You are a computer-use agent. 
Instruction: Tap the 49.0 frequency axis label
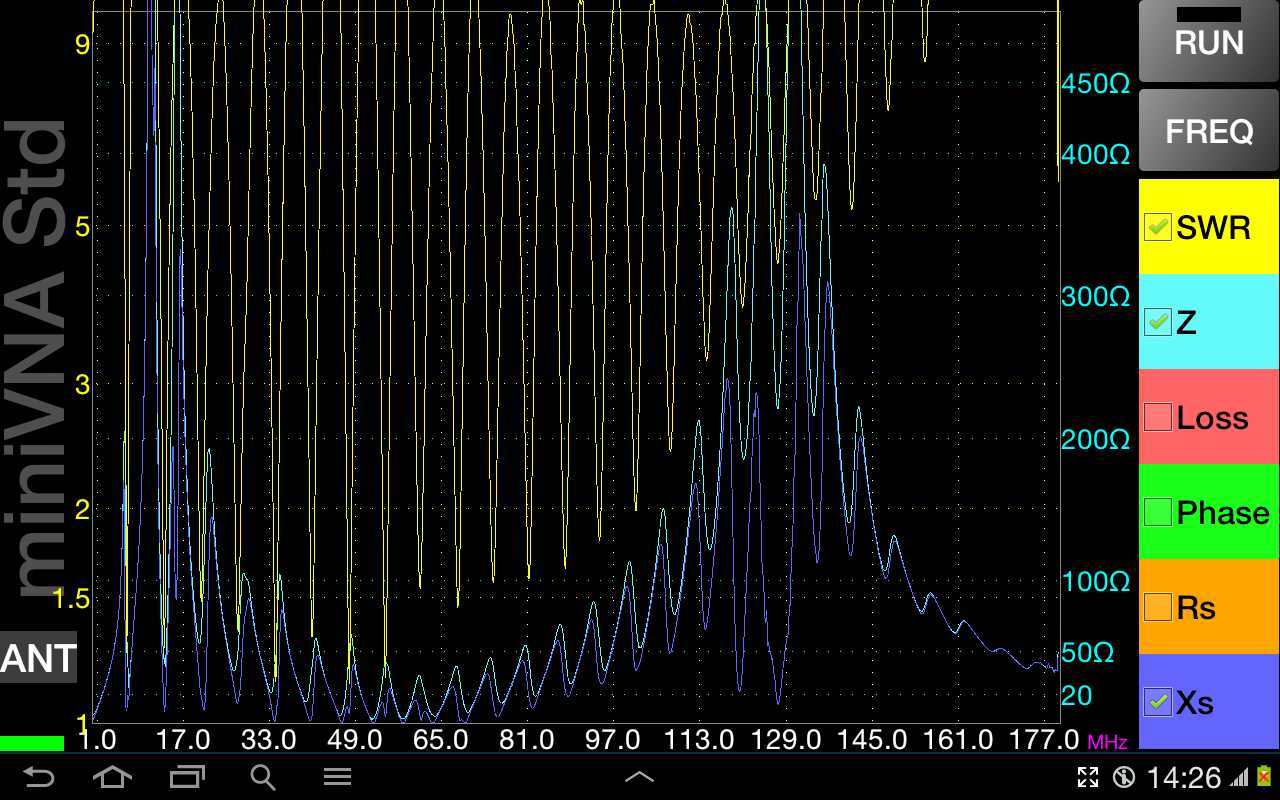355,740
